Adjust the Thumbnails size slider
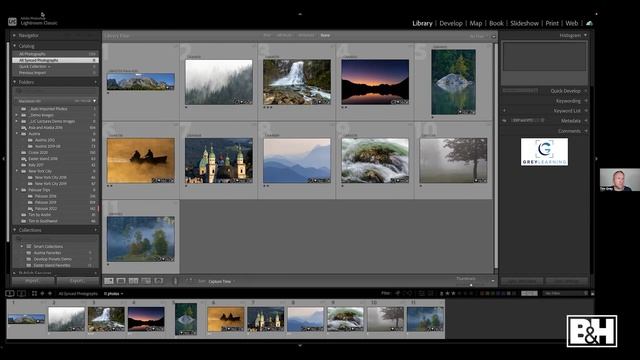 coord(472,284)
